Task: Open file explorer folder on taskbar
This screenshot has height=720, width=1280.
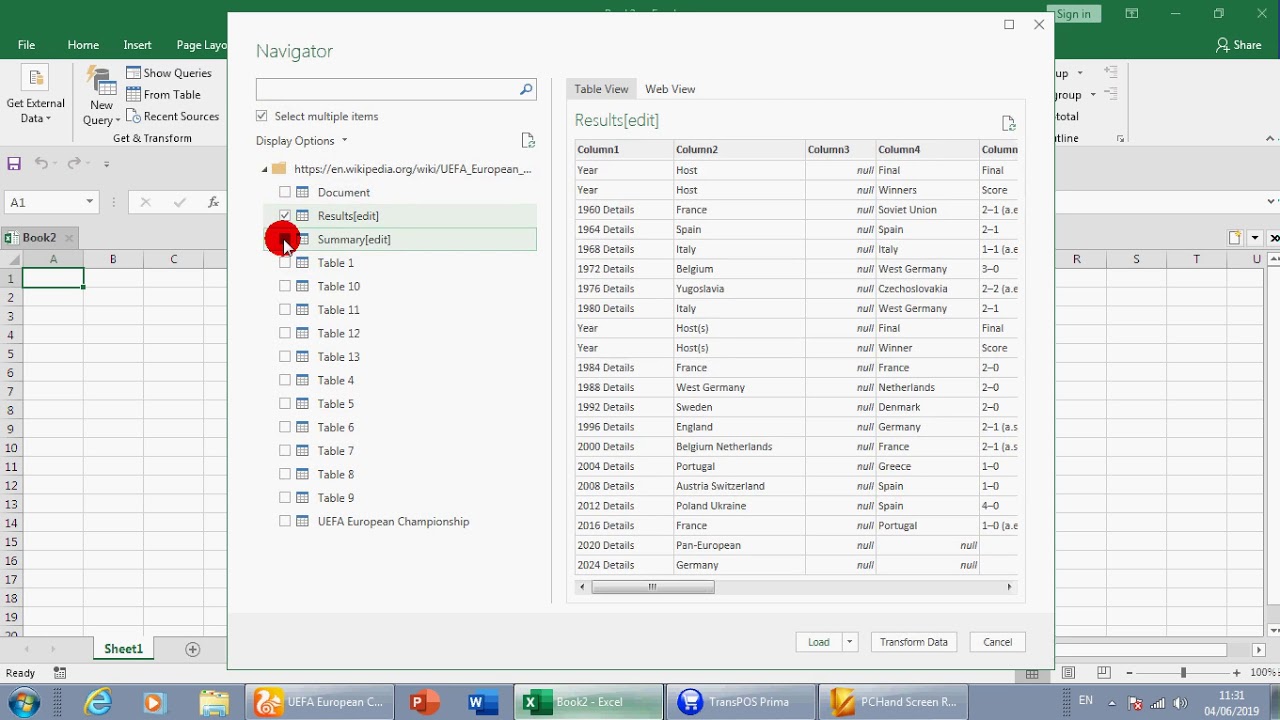Action: tap(213, 702)
